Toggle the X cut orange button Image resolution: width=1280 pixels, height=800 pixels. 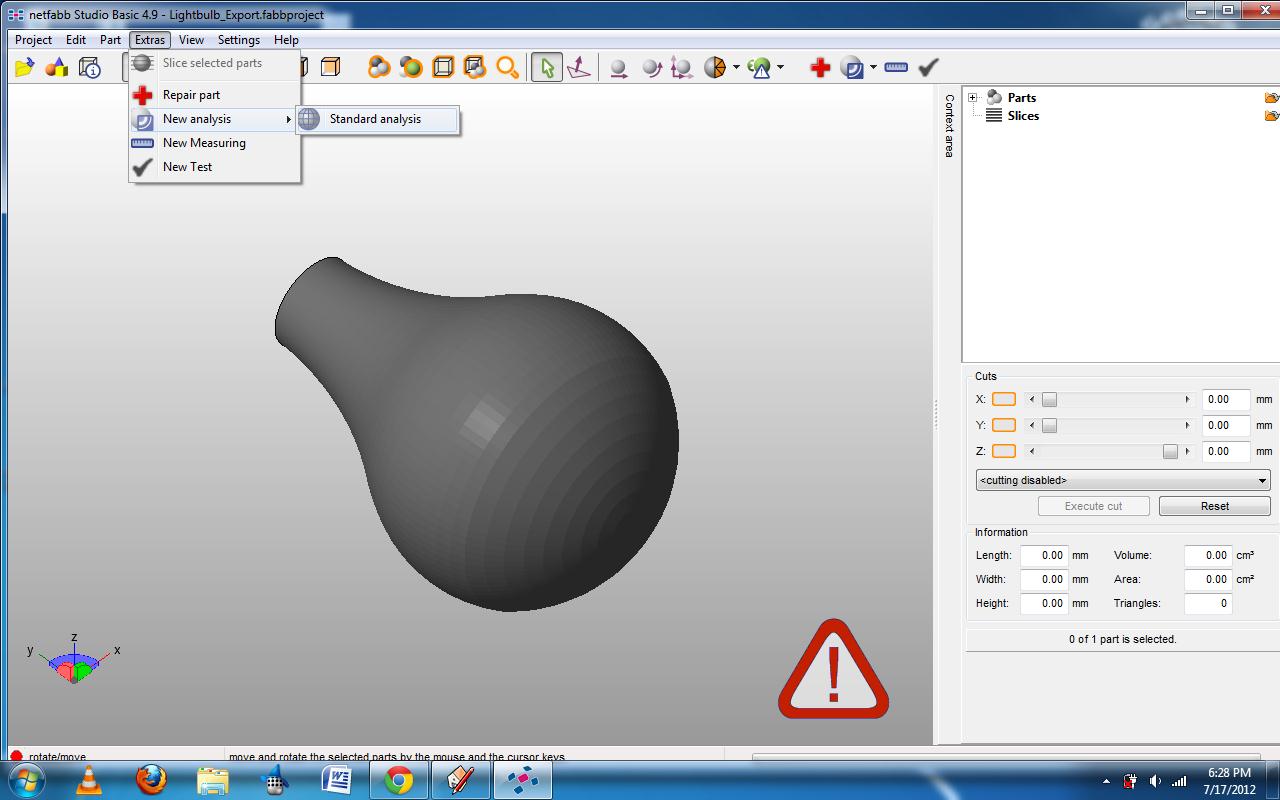click(1004, 399)
